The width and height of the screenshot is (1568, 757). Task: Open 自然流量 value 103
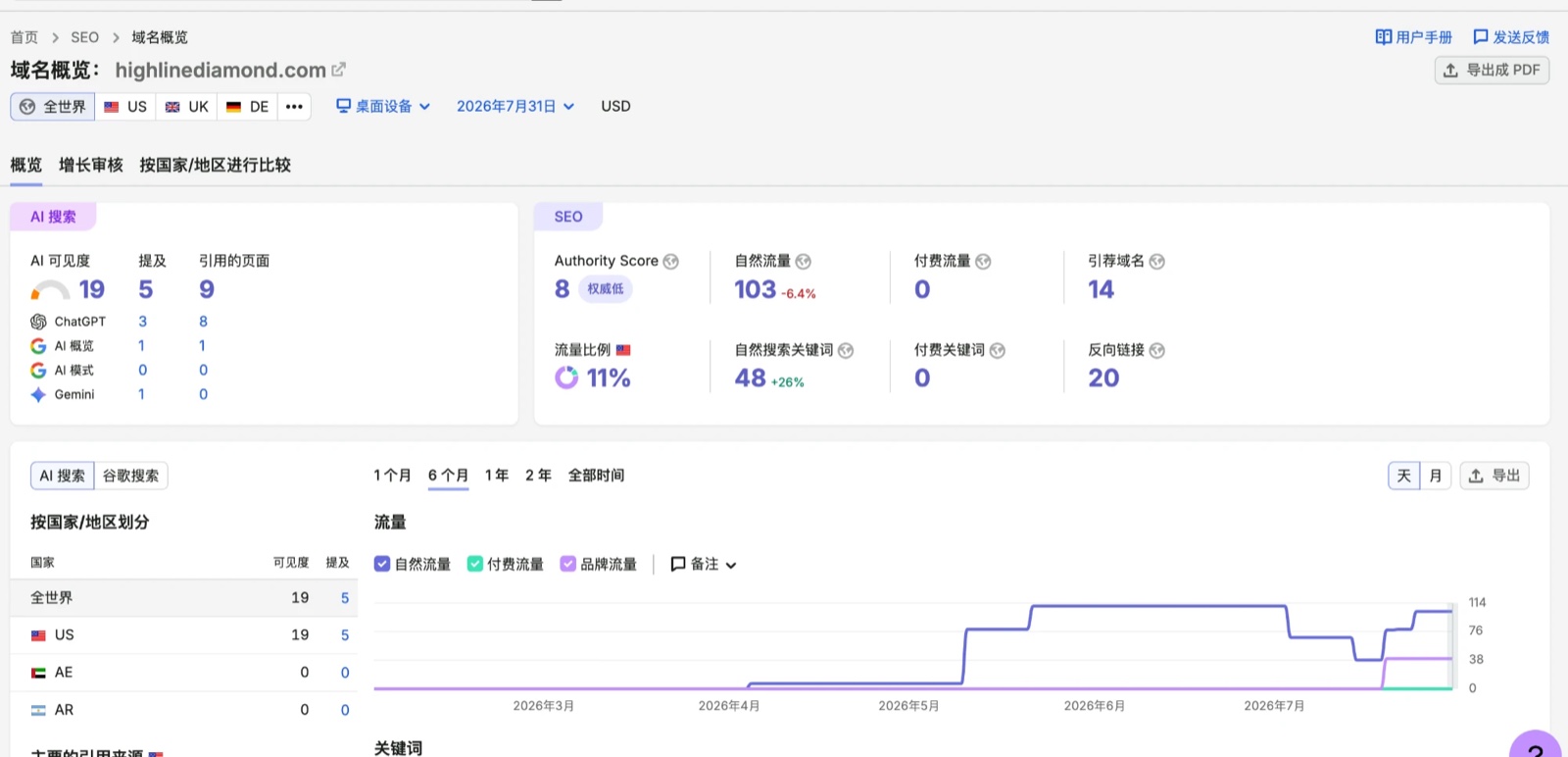point(756,289)
